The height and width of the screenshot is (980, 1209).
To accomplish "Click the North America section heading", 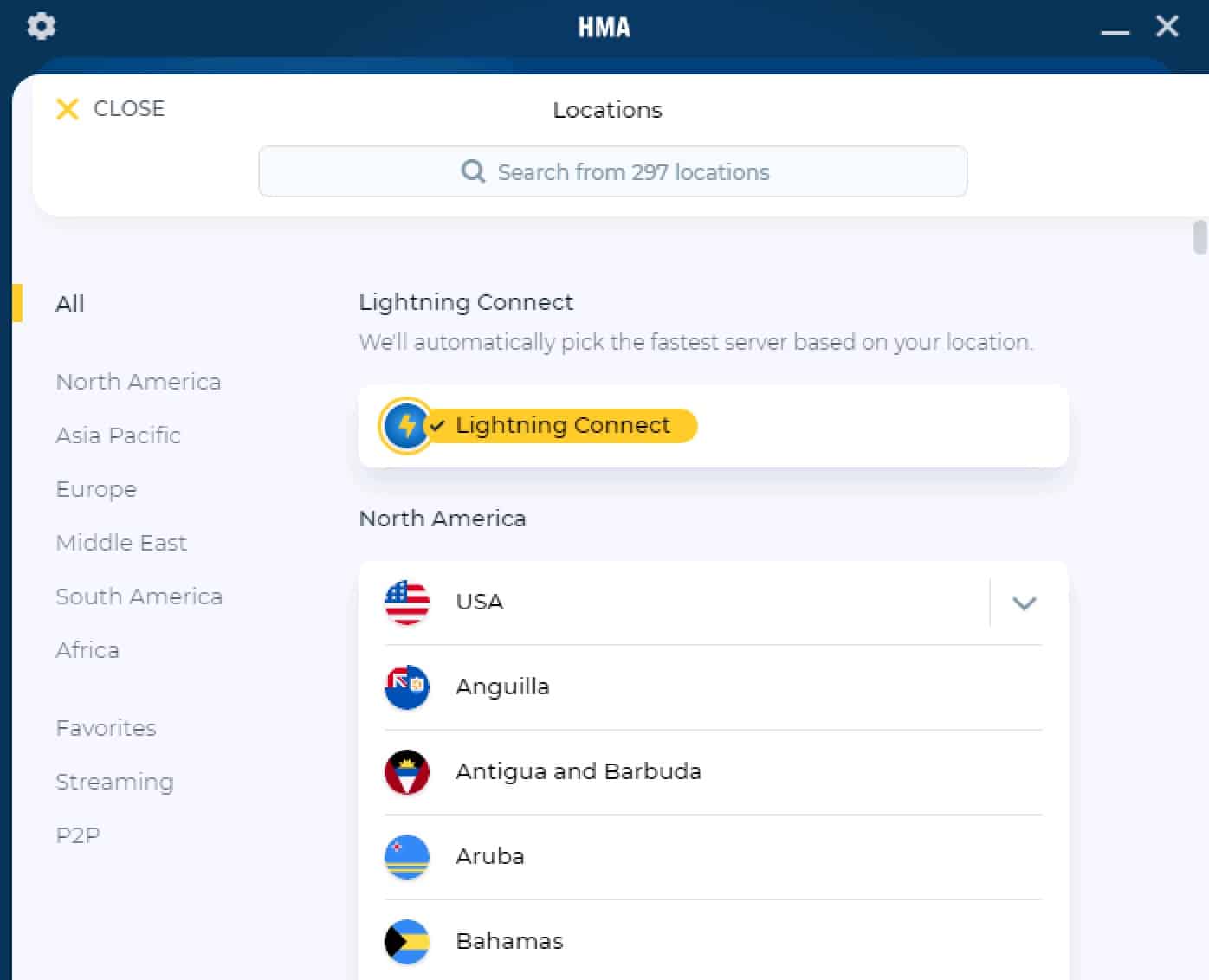I will click(443, 519).
